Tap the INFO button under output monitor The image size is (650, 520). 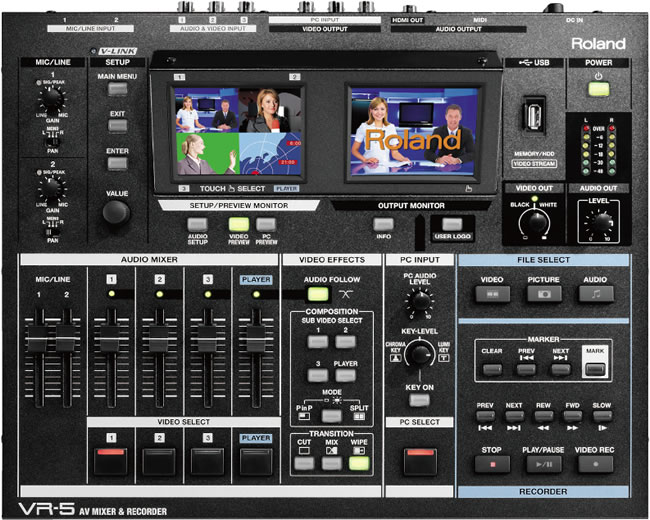pos(383,224)
